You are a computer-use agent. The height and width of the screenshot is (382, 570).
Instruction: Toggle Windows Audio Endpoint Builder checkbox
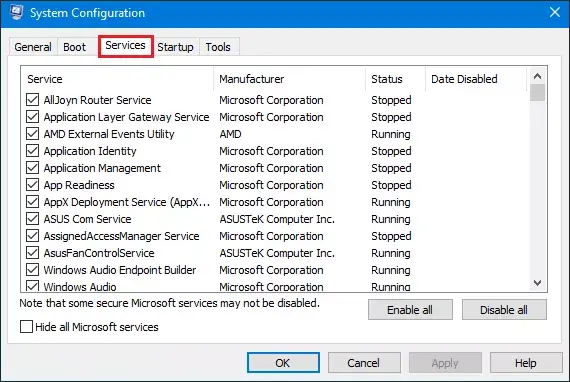32,270
